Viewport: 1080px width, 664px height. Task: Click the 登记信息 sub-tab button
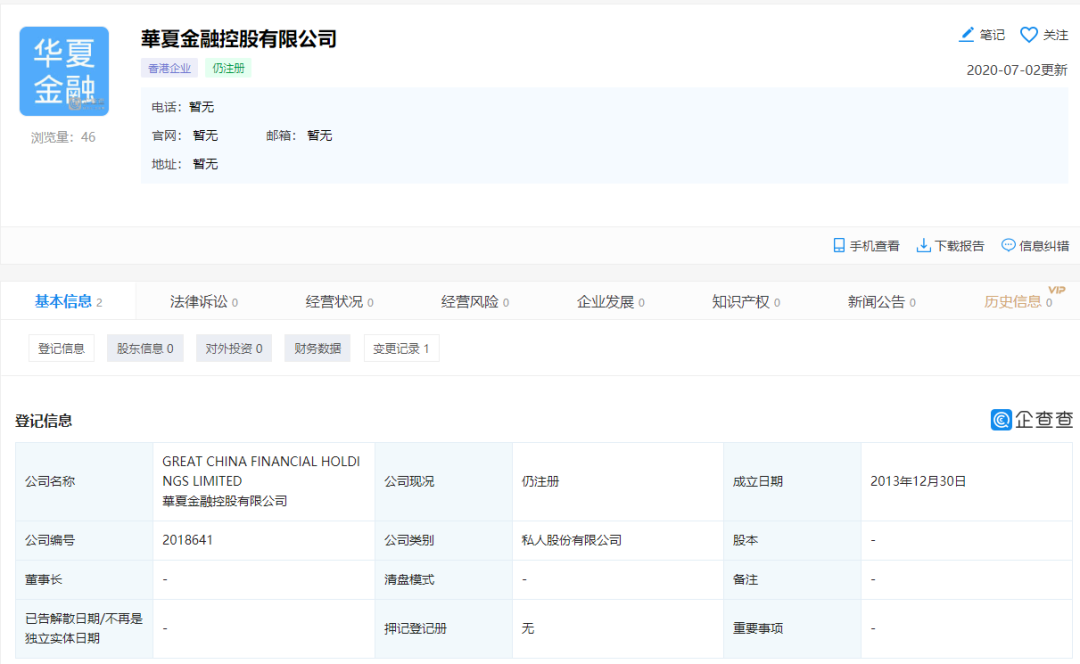pos(61,349)
